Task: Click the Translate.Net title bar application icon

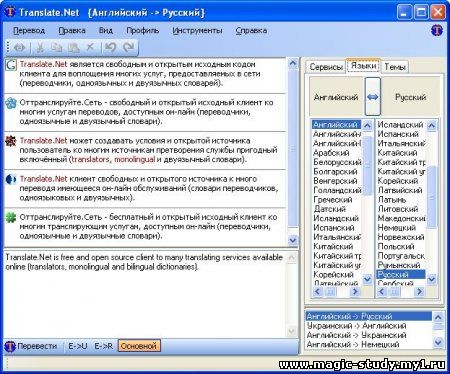Action: point(10,12)
